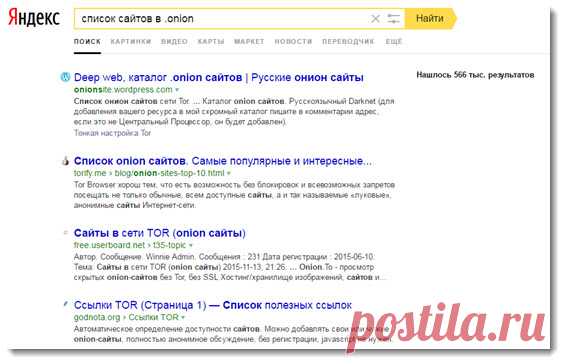Screen dimensions: 565x364
Task: Expand dropdown arrow after godnota.org Ссылки TOR
Action: point(183,318)
